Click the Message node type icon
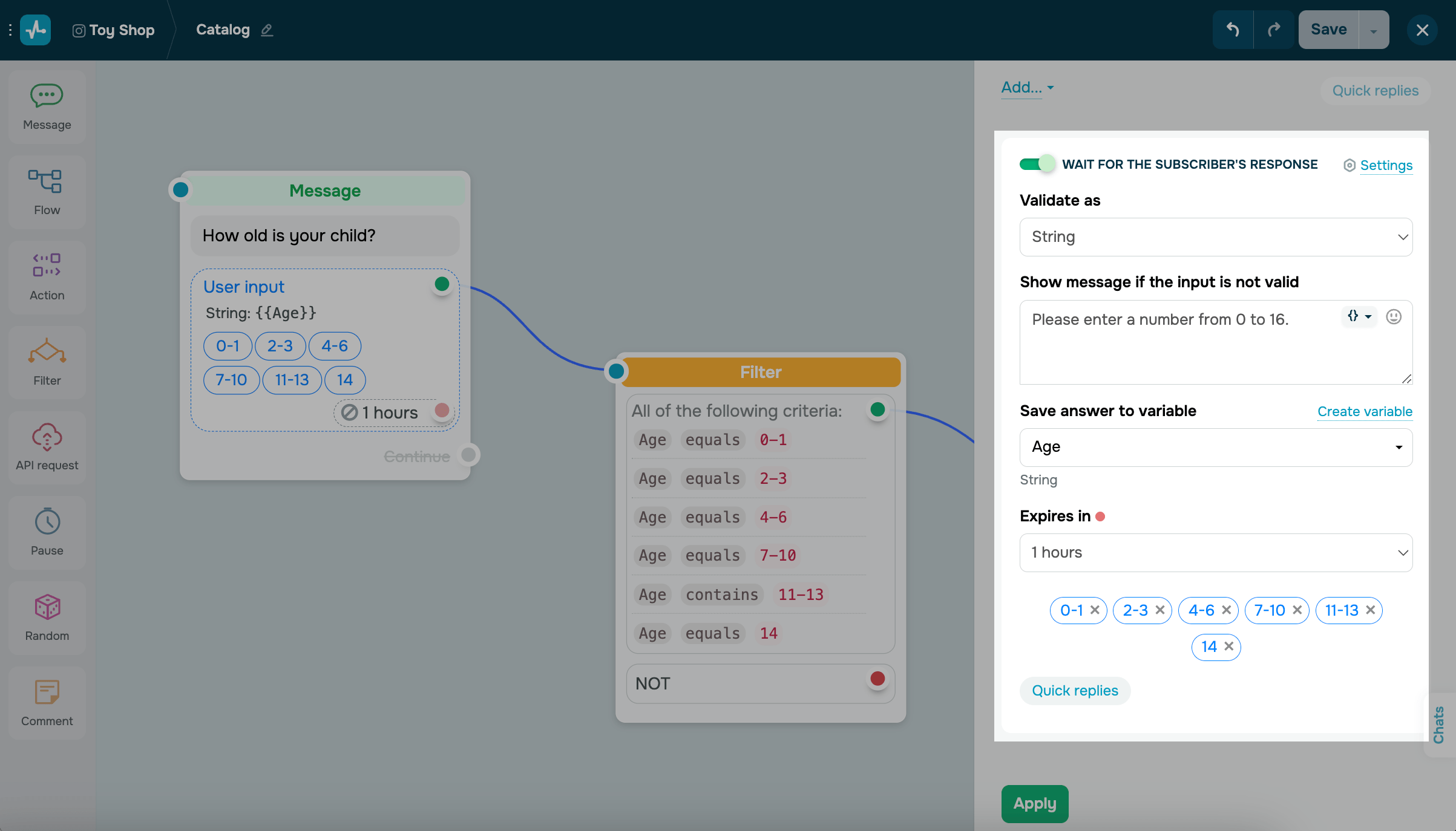The image size is (1456, 831). 46,95
